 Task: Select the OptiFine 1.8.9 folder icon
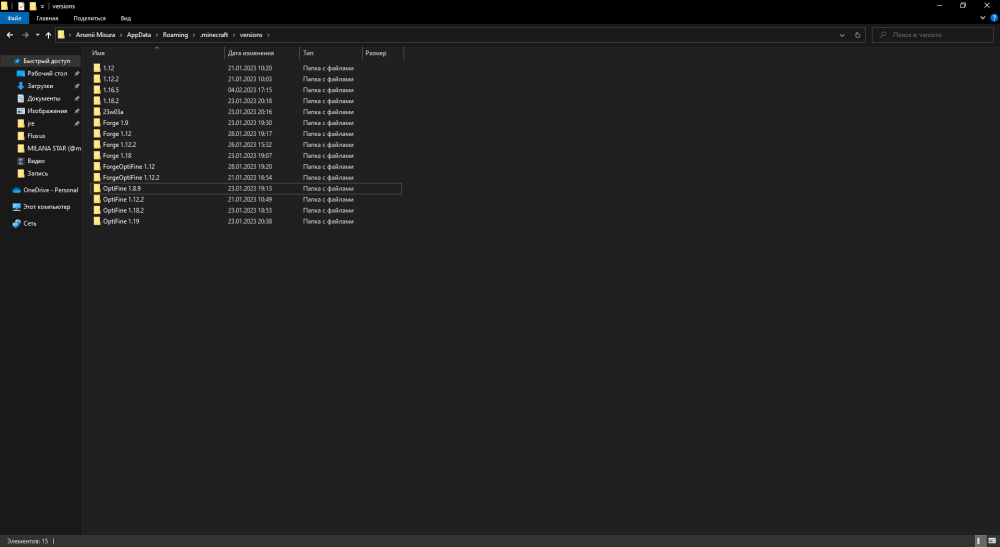[x=97, y=189]
